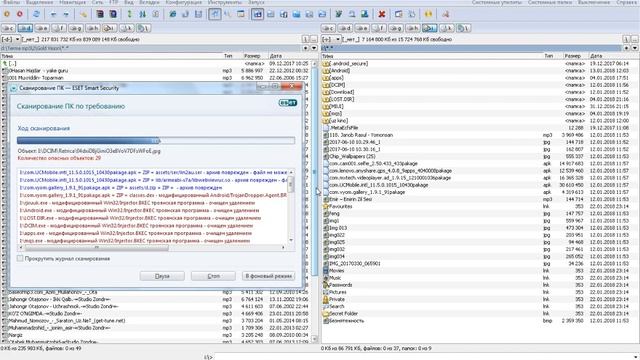Click the scan log vertical scrollbar
Screen dimensions: 640x360
coord(291,206)
